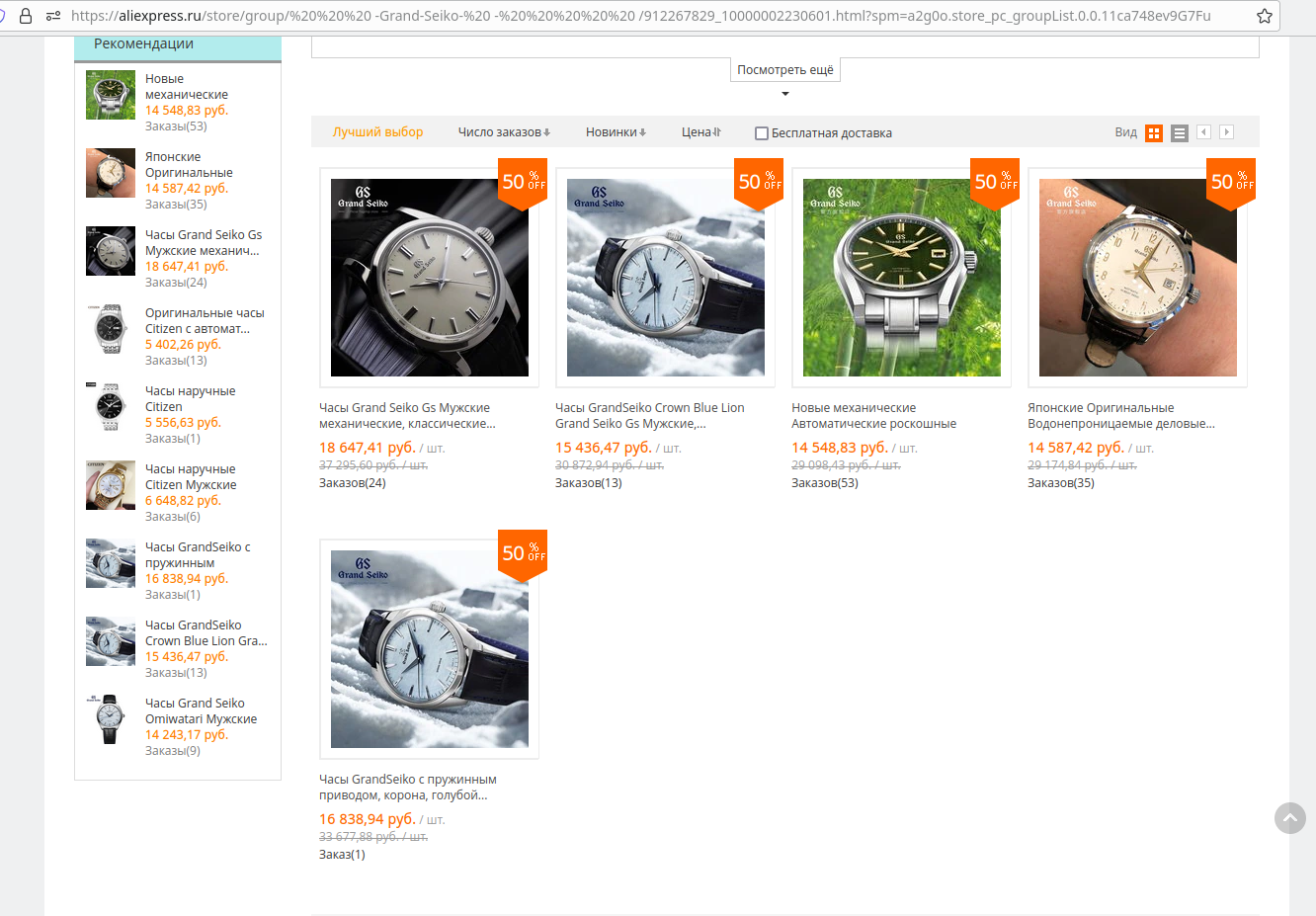
Task: Open large product image of Grand Seiko Gs Мужские
Action: point(430,278)
